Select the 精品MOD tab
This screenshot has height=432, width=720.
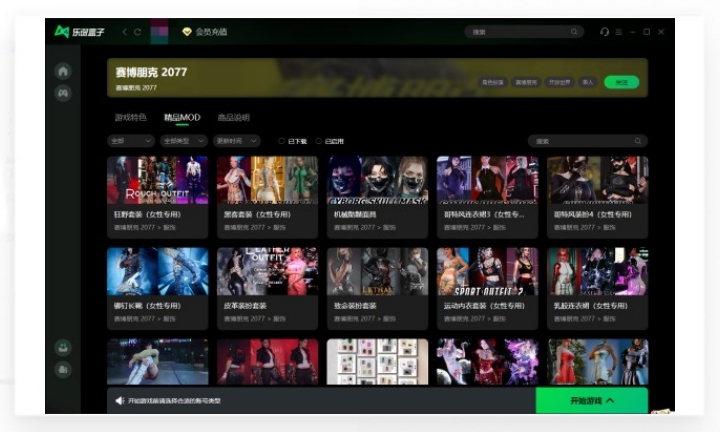coord(182,118)
